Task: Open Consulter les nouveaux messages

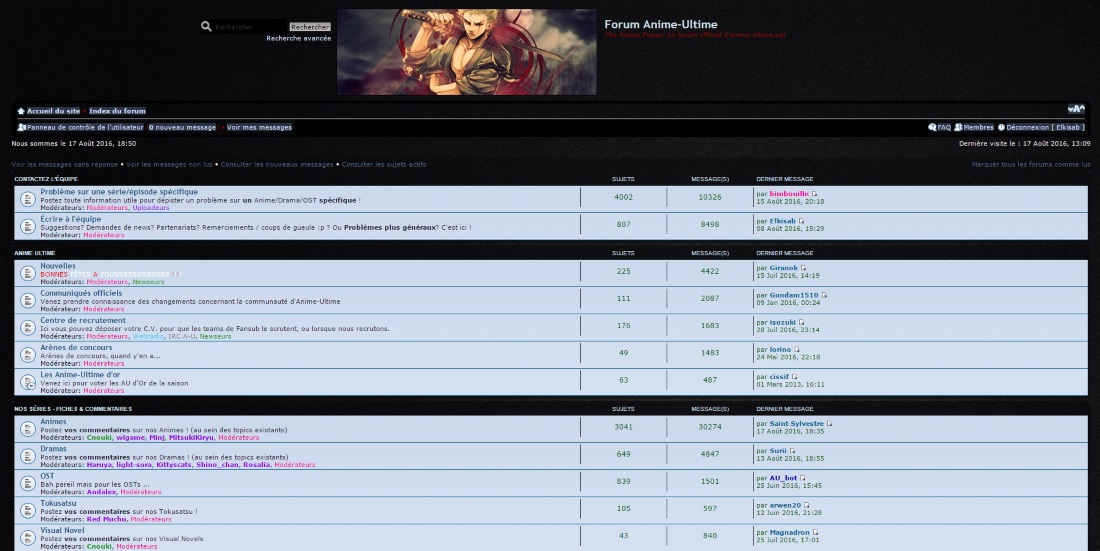Action: 277,164
